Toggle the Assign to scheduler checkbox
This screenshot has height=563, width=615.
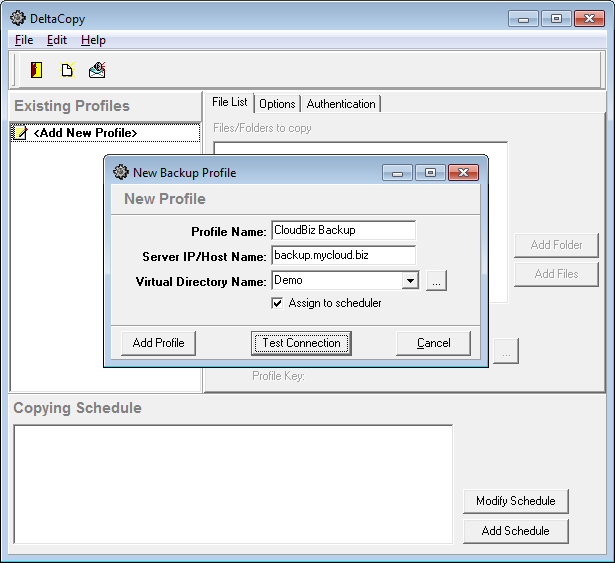[278, 303]
